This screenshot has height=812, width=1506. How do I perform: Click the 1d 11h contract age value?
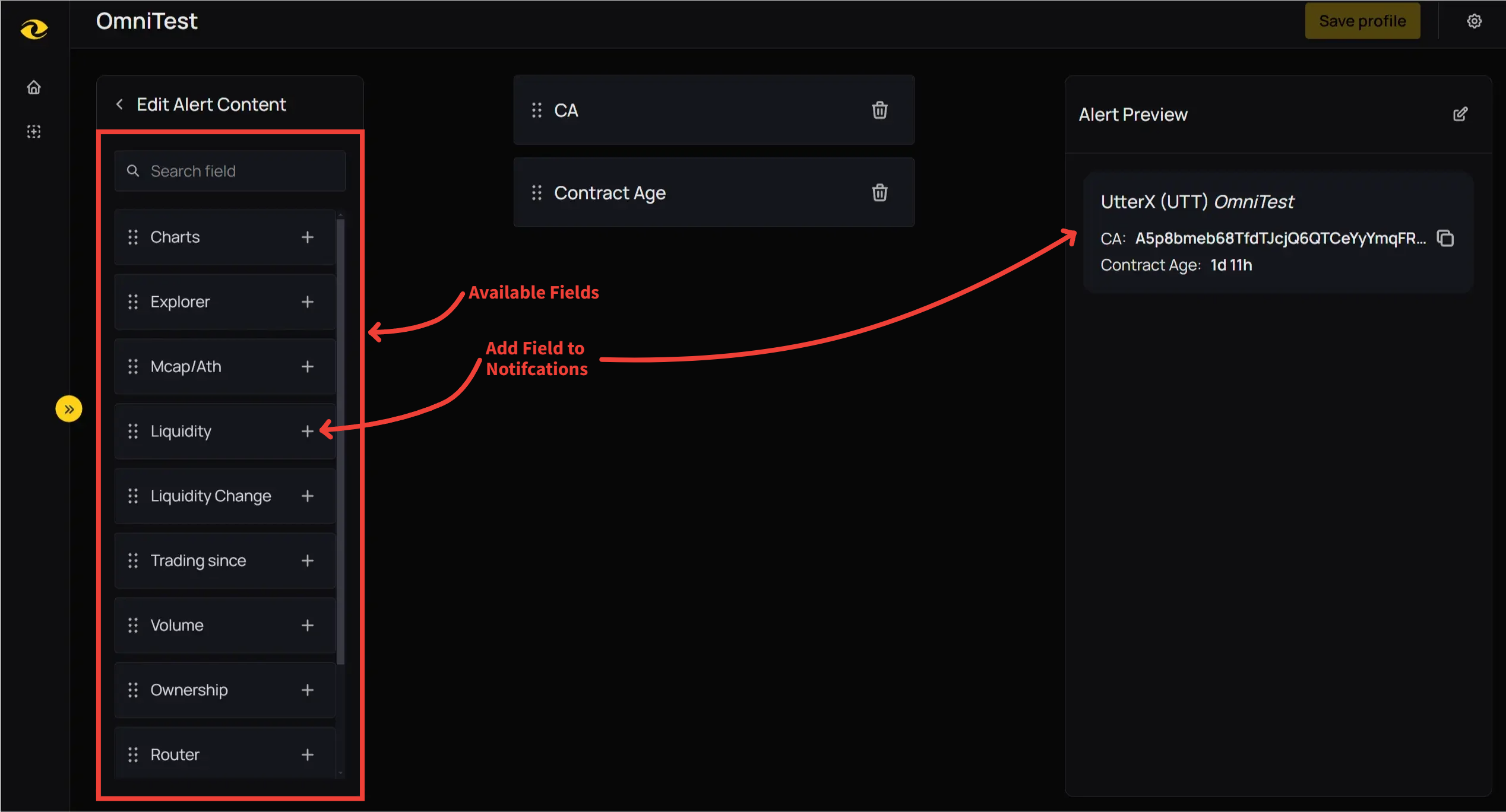pos(1231,265)
